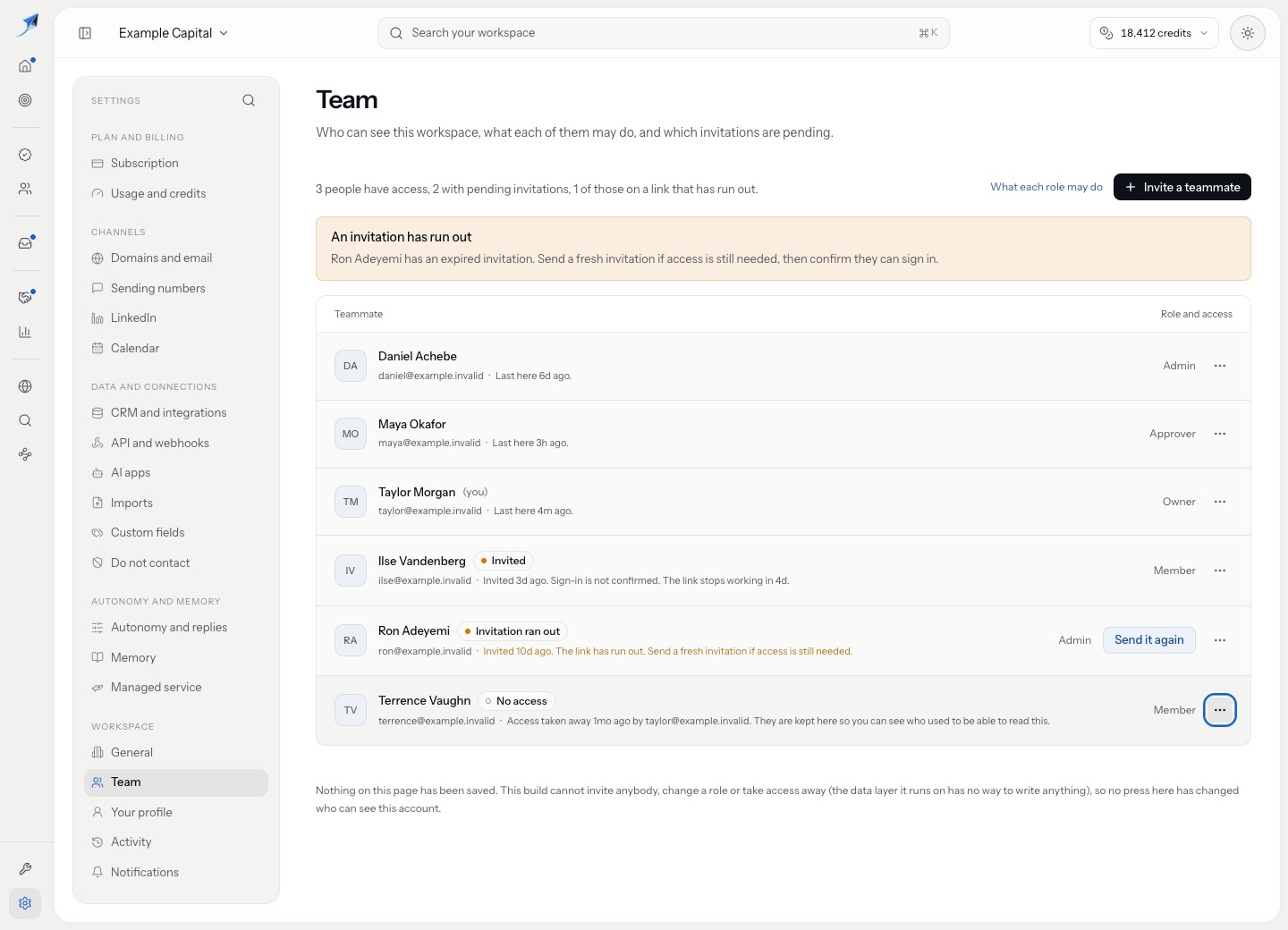
Task: Toggle the sidebar panel icon
Action: [85, 33]
